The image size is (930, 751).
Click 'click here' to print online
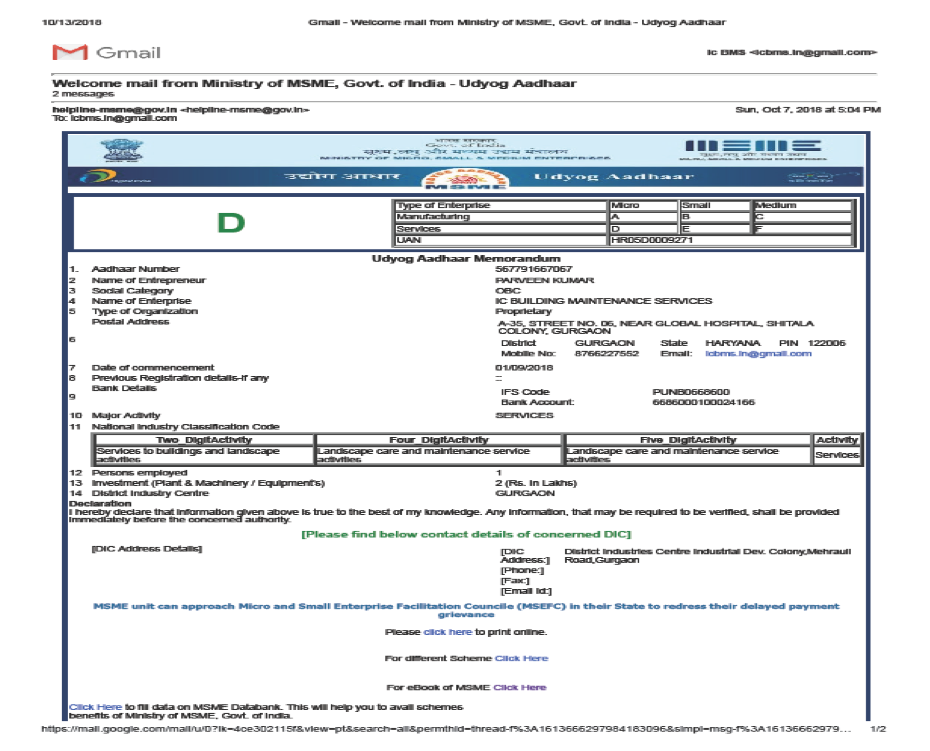pyautogui.click(x=447, y=632)
